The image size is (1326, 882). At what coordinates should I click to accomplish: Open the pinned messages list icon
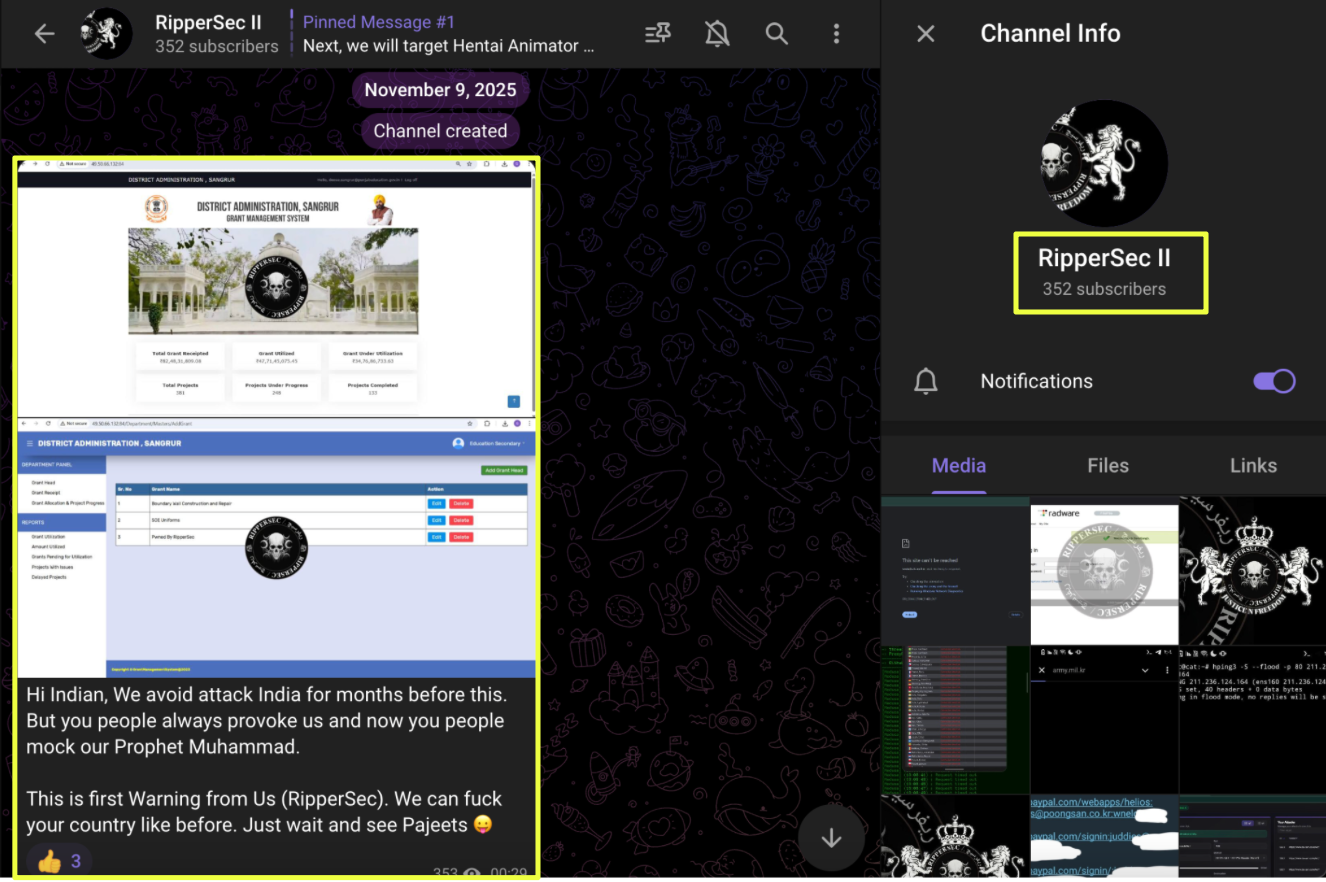pyautogui.click(x=658, y=34)
